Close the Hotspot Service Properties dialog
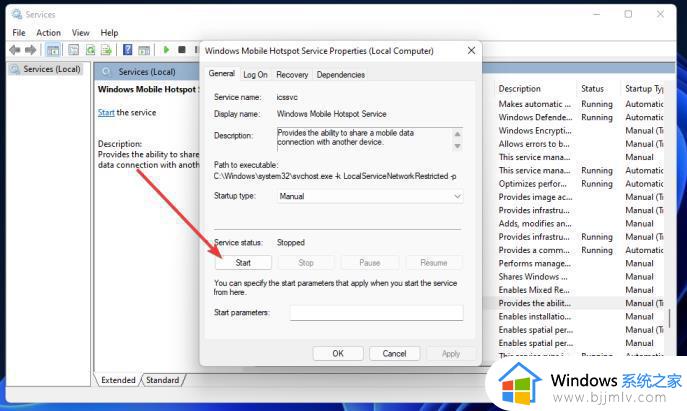687x411 pixels. (x=471, y=51)
